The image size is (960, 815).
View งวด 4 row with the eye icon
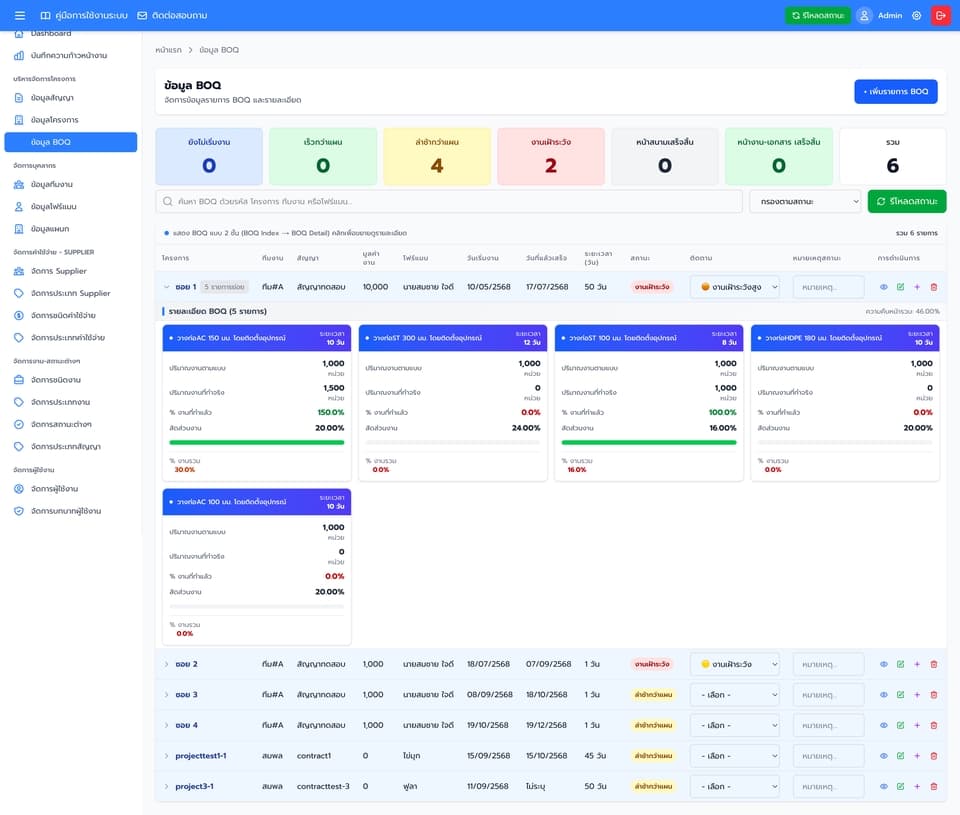coord(883,725)
